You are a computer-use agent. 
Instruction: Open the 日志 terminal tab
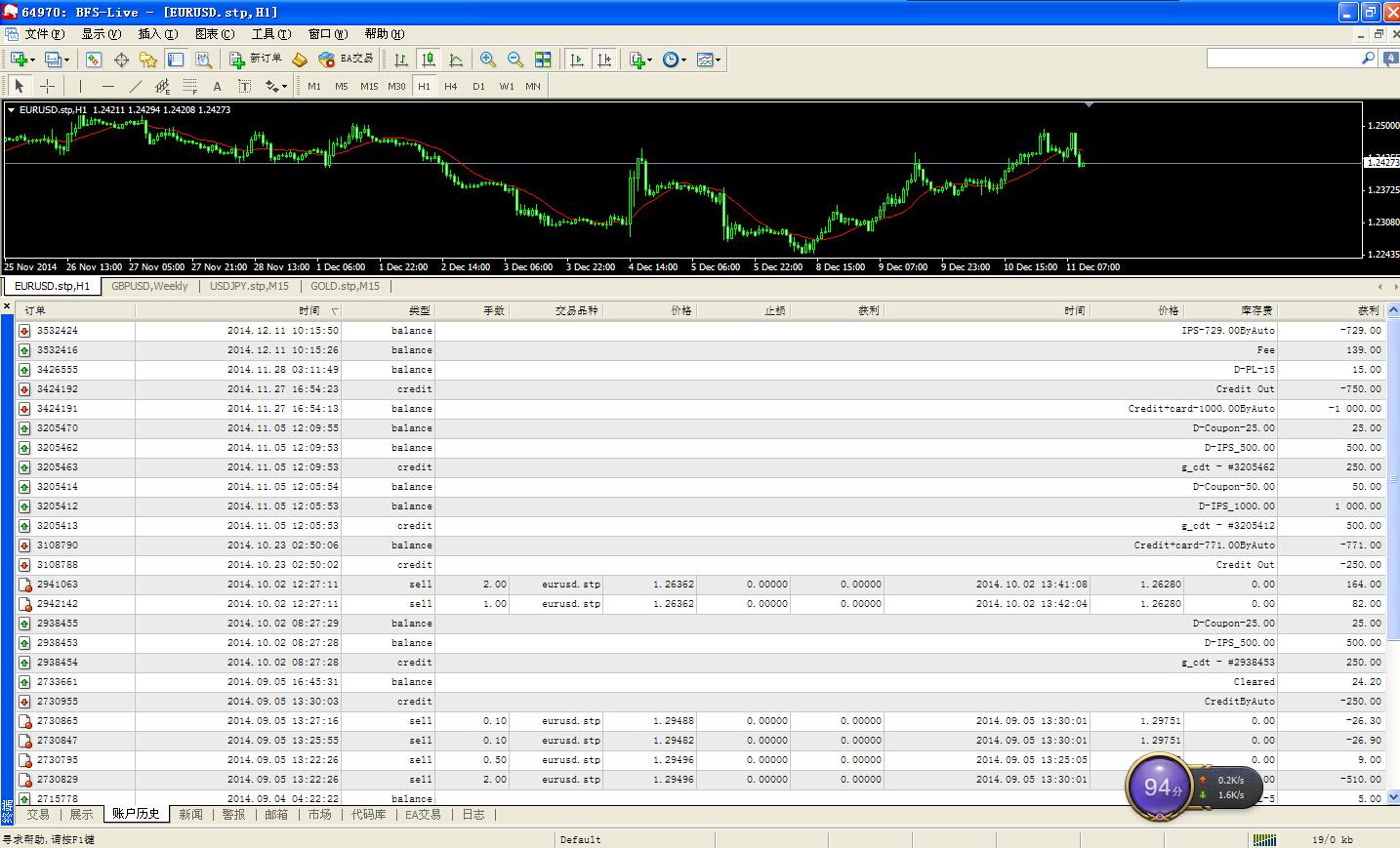[x=474, y=814]
